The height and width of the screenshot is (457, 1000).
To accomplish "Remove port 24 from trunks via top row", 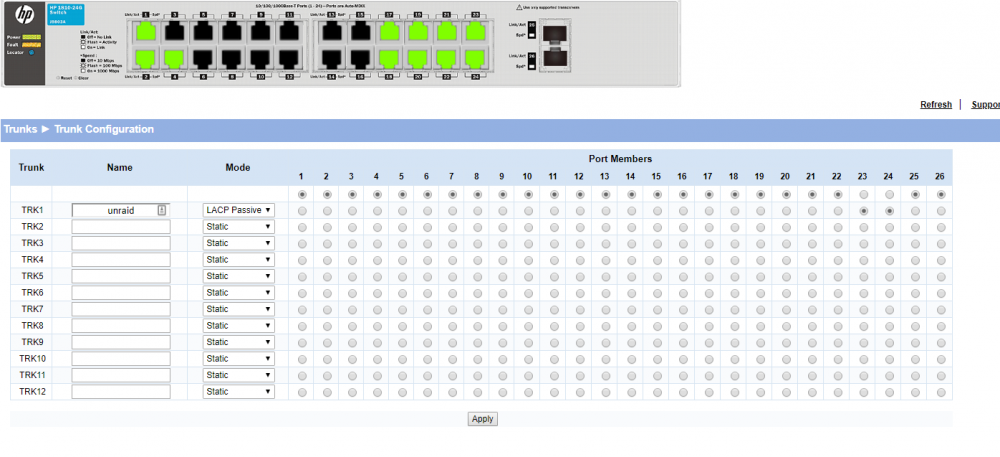I will (x=889, y=194).
